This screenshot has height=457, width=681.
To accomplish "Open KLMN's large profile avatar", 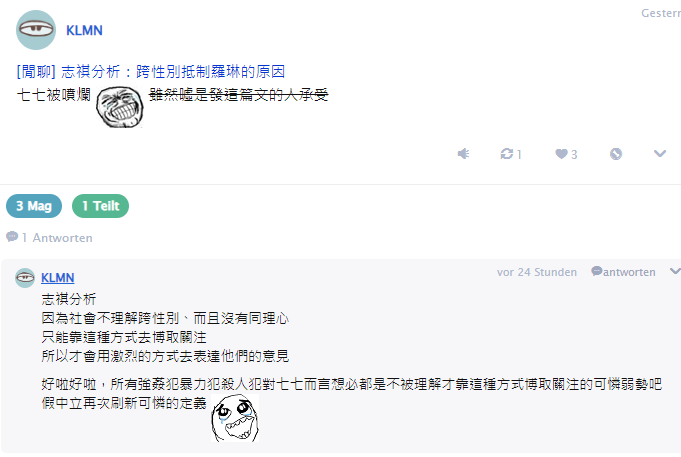I will coord(36,30).
